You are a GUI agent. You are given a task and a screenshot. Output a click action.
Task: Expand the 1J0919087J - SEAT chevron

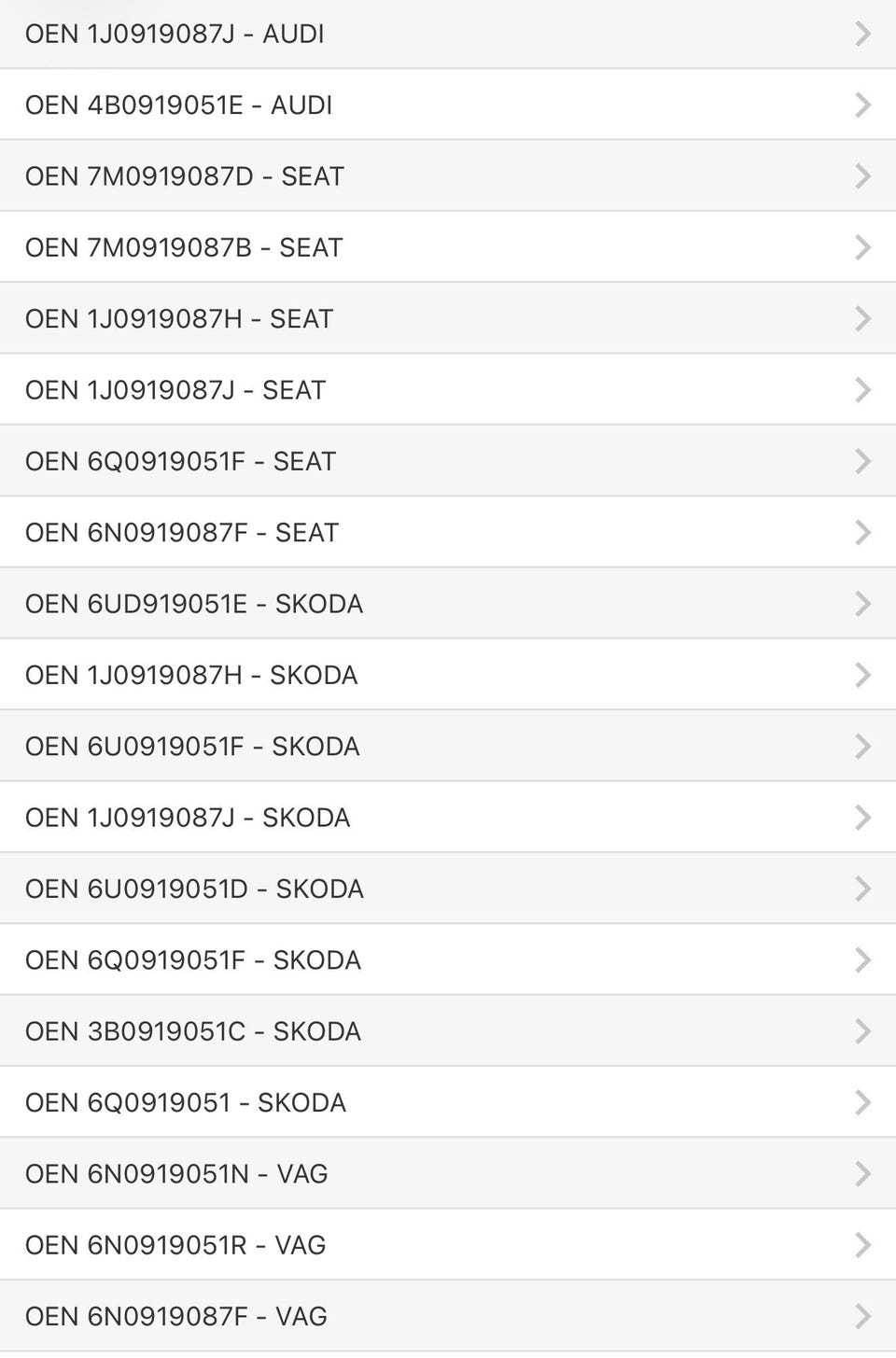862,390
